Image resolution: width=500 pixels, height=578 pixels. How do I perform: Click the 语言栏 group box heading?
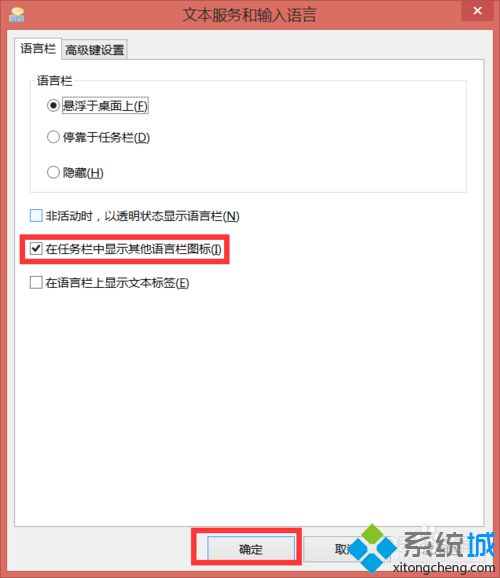pyautogui.click(x=55, y=80)
